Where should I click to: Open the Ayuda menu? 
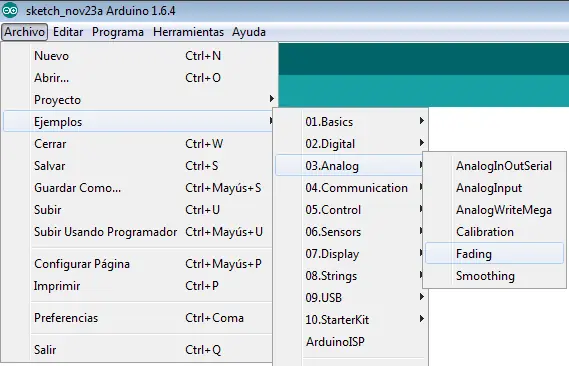pos(249,32)
